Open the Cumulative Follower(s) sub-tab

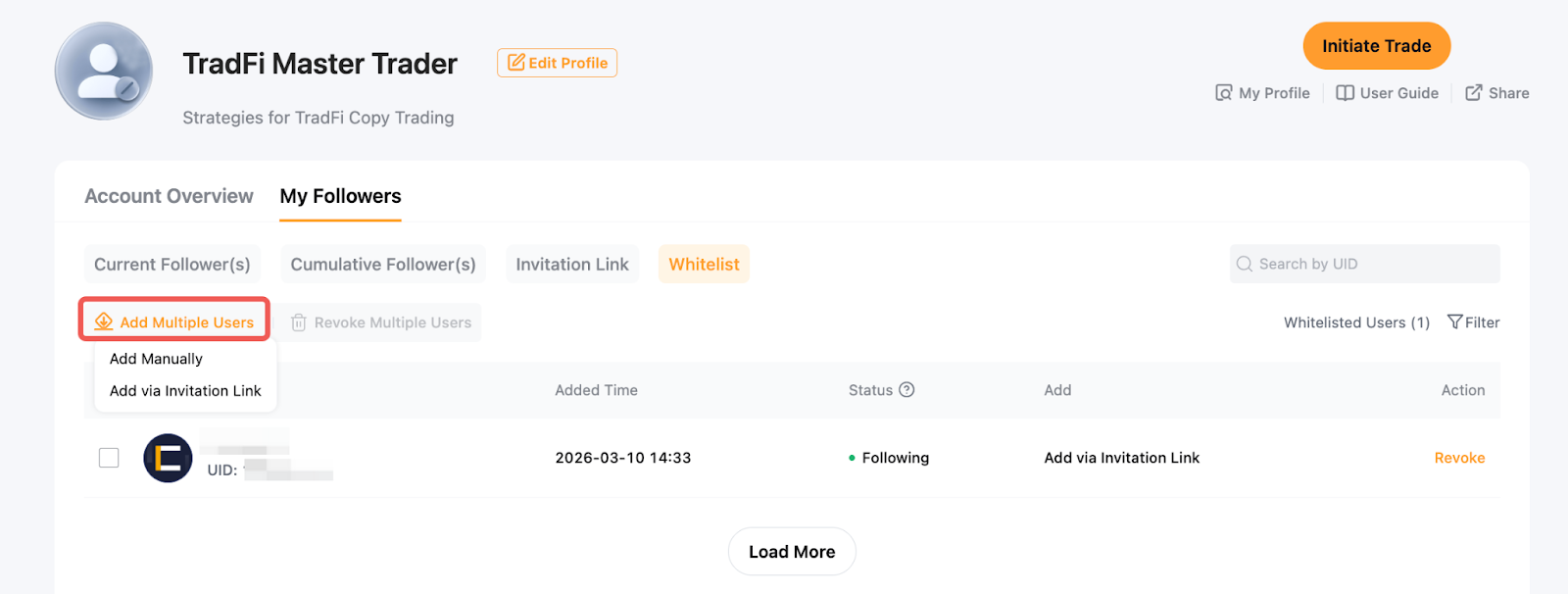[x=383, y=265]
